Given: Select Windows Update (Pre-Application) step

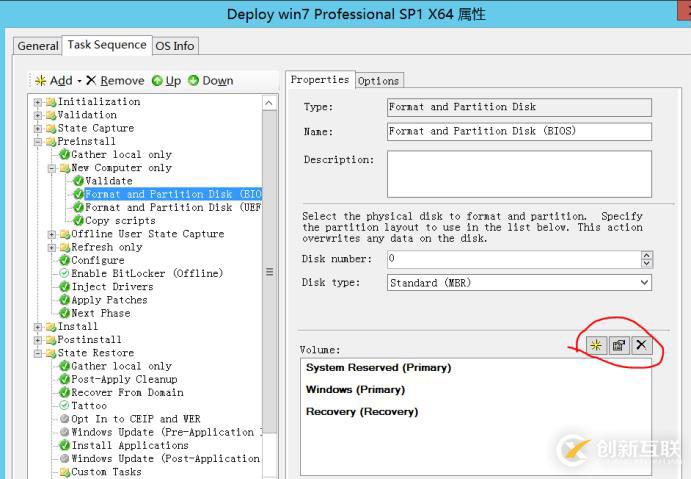Looking at the screenshot, I should point(167,432).
